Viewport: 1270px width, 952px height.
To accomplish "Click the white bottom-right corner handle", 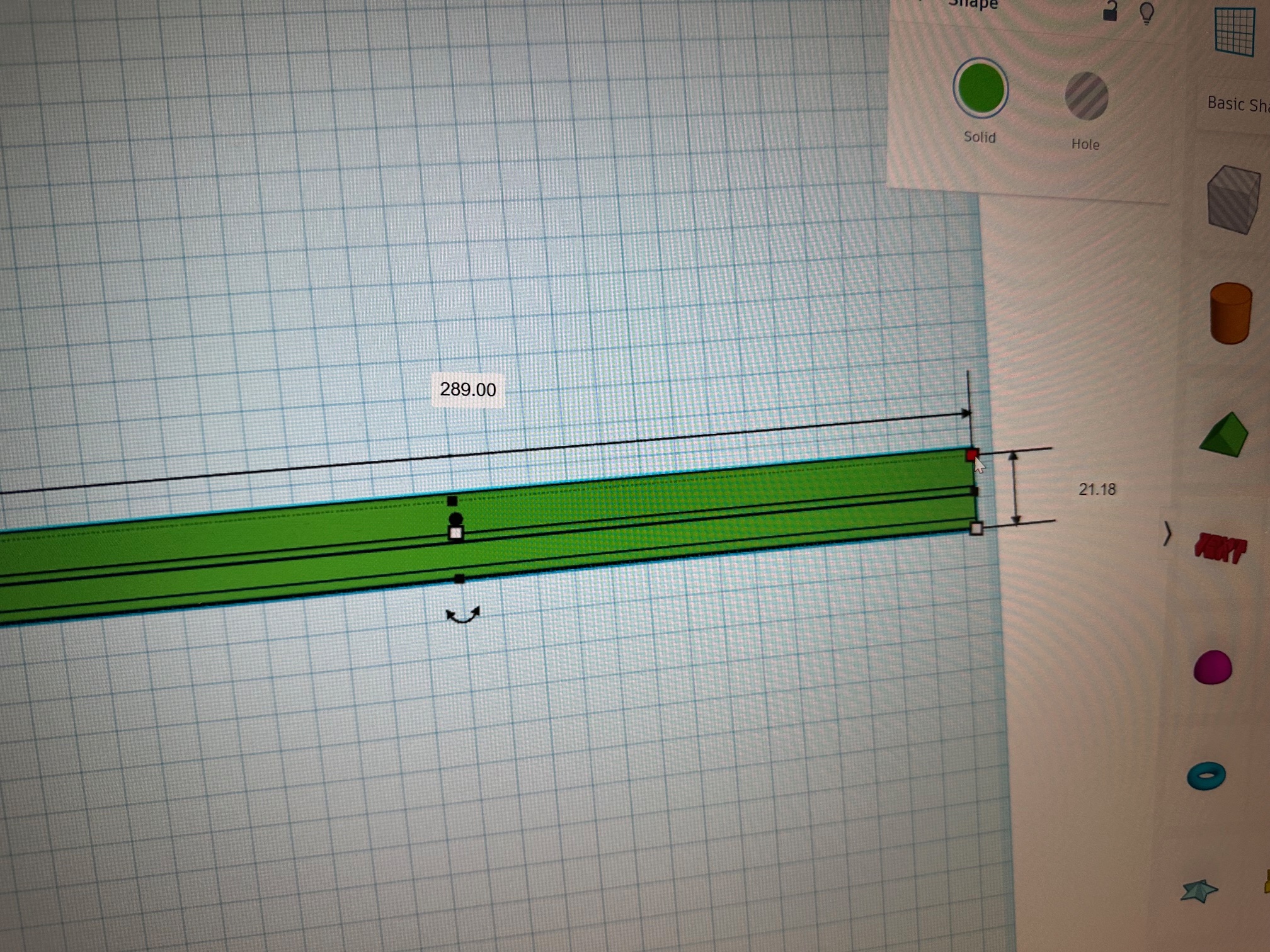I will tap(976, 529).
